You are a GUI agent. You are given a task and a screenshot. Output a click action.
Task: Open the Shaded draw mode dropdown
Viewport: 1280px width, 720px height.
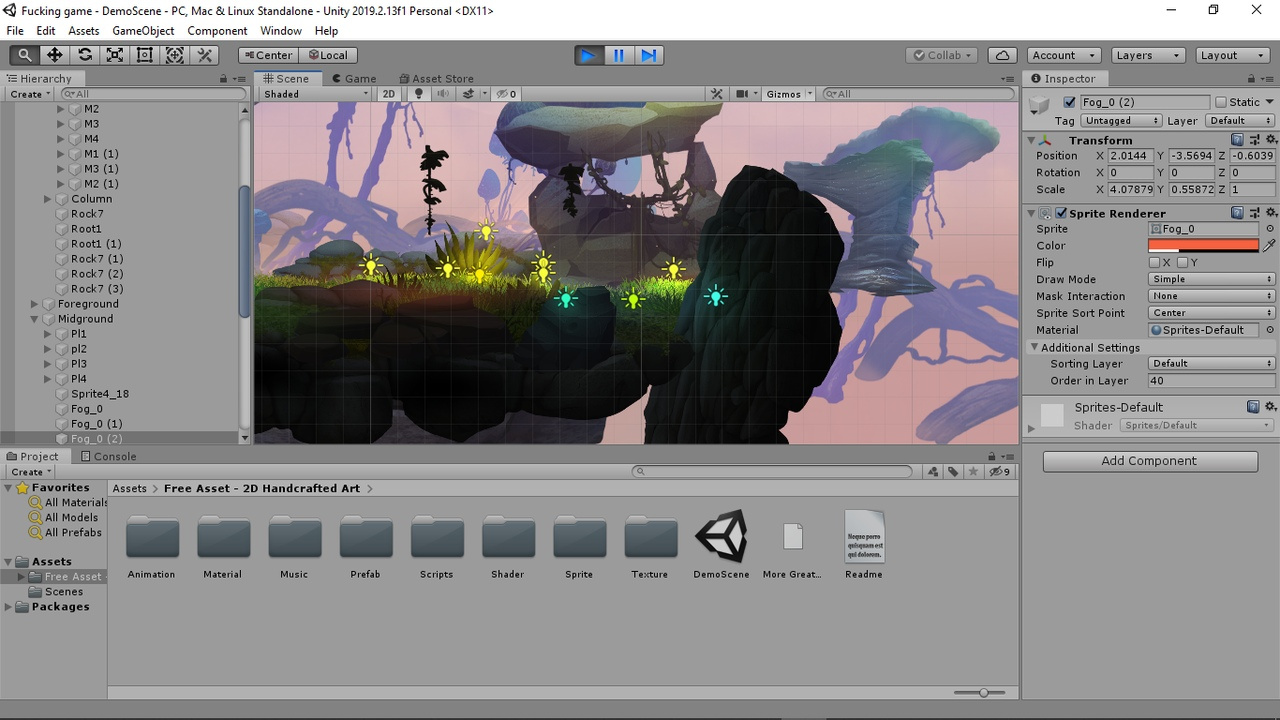(316, 94)
